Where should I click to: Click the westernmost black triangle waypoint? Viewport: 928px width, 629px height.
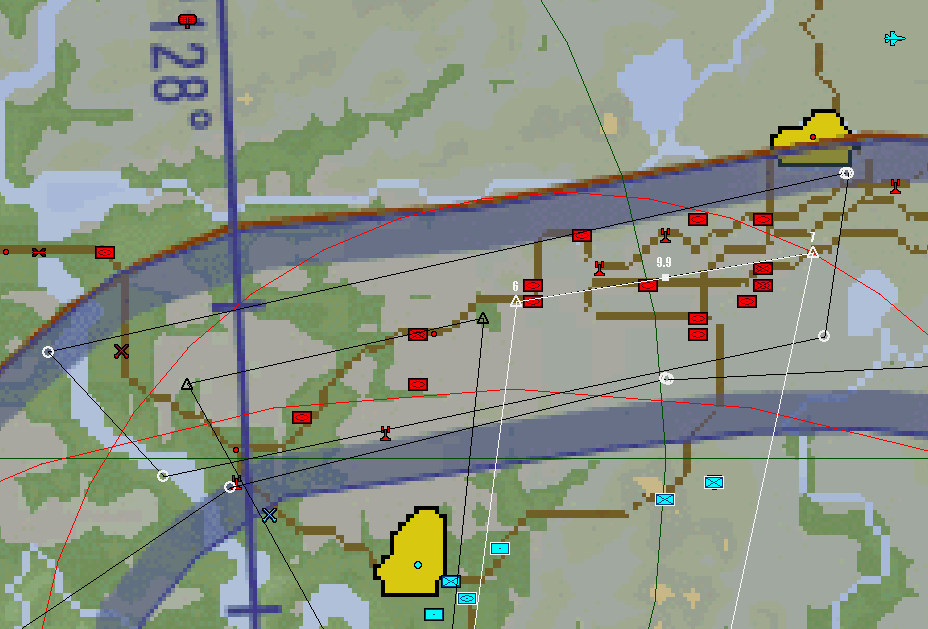pos(187,384)
